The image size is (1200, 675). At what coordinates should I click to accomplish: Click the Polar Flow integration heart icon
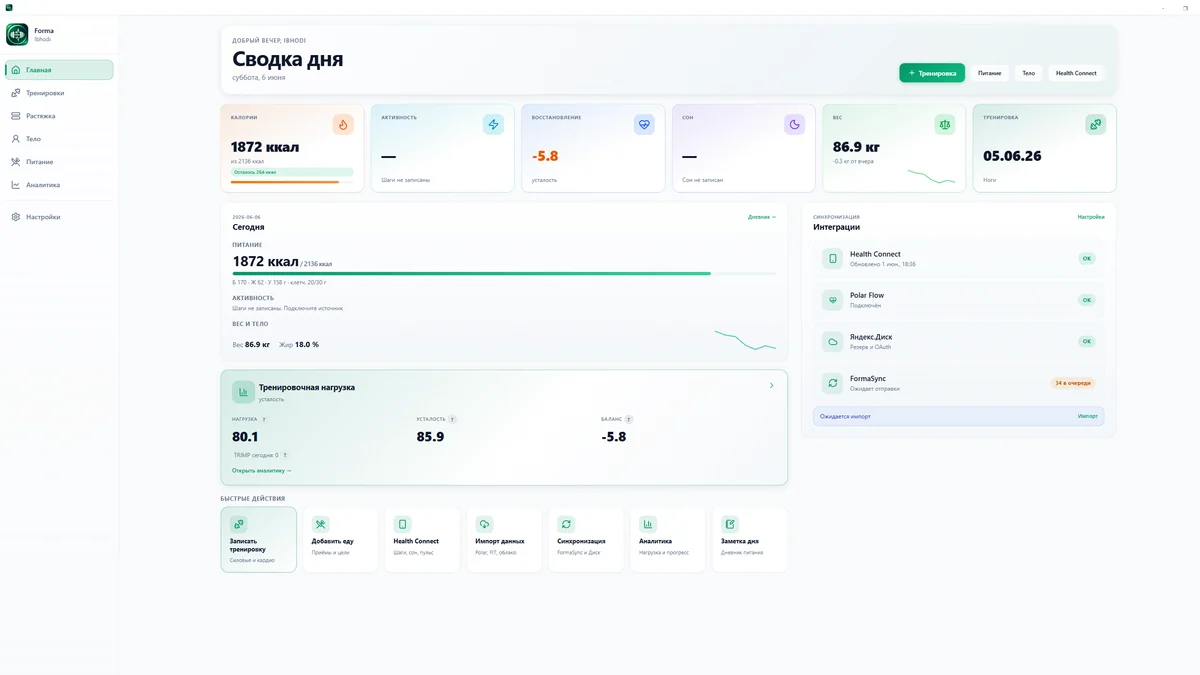[x=832, y=300]
